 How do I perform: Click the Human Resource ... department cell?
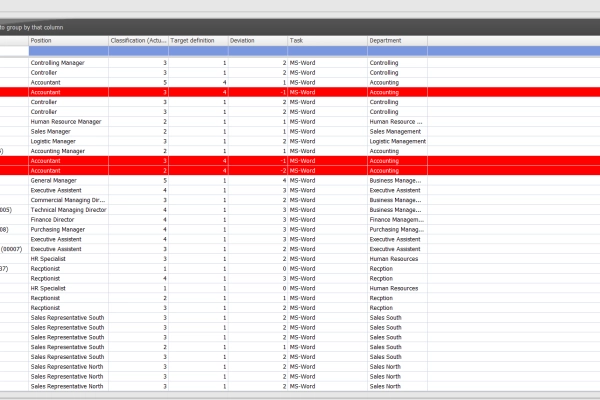pos(397,122)
